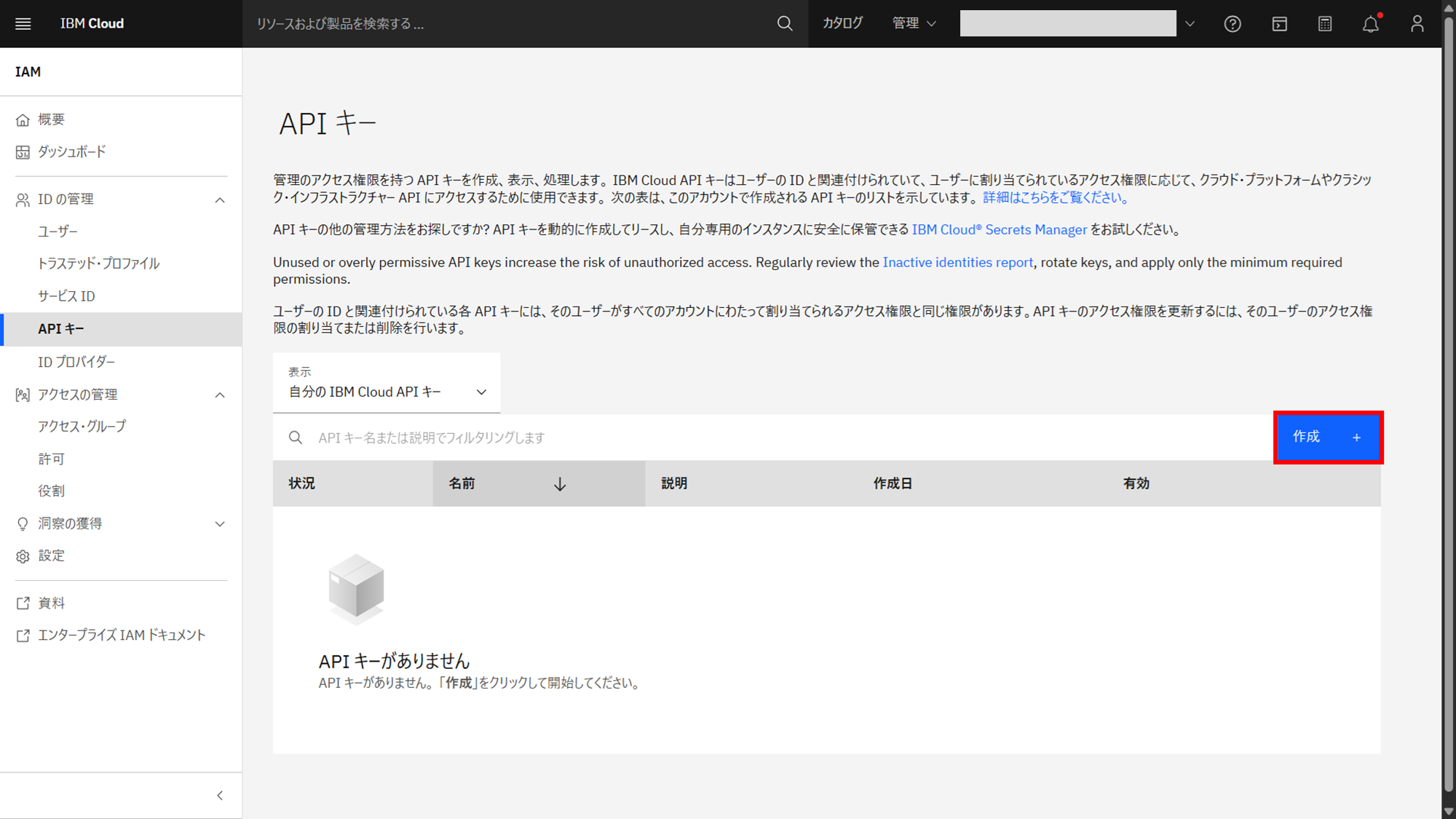Click the blue 作成 button
Viewport: 1456px width, 819px height.
(1327, 437)
